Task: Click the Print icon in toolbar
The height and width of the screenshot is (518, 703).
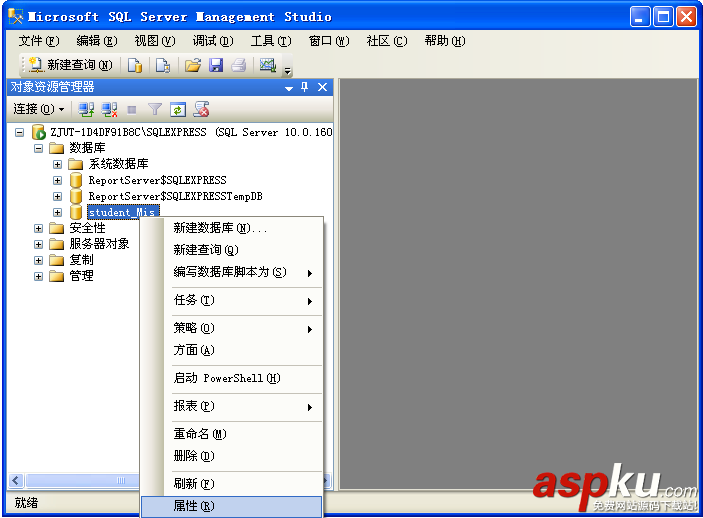Action: pos(239,65)
